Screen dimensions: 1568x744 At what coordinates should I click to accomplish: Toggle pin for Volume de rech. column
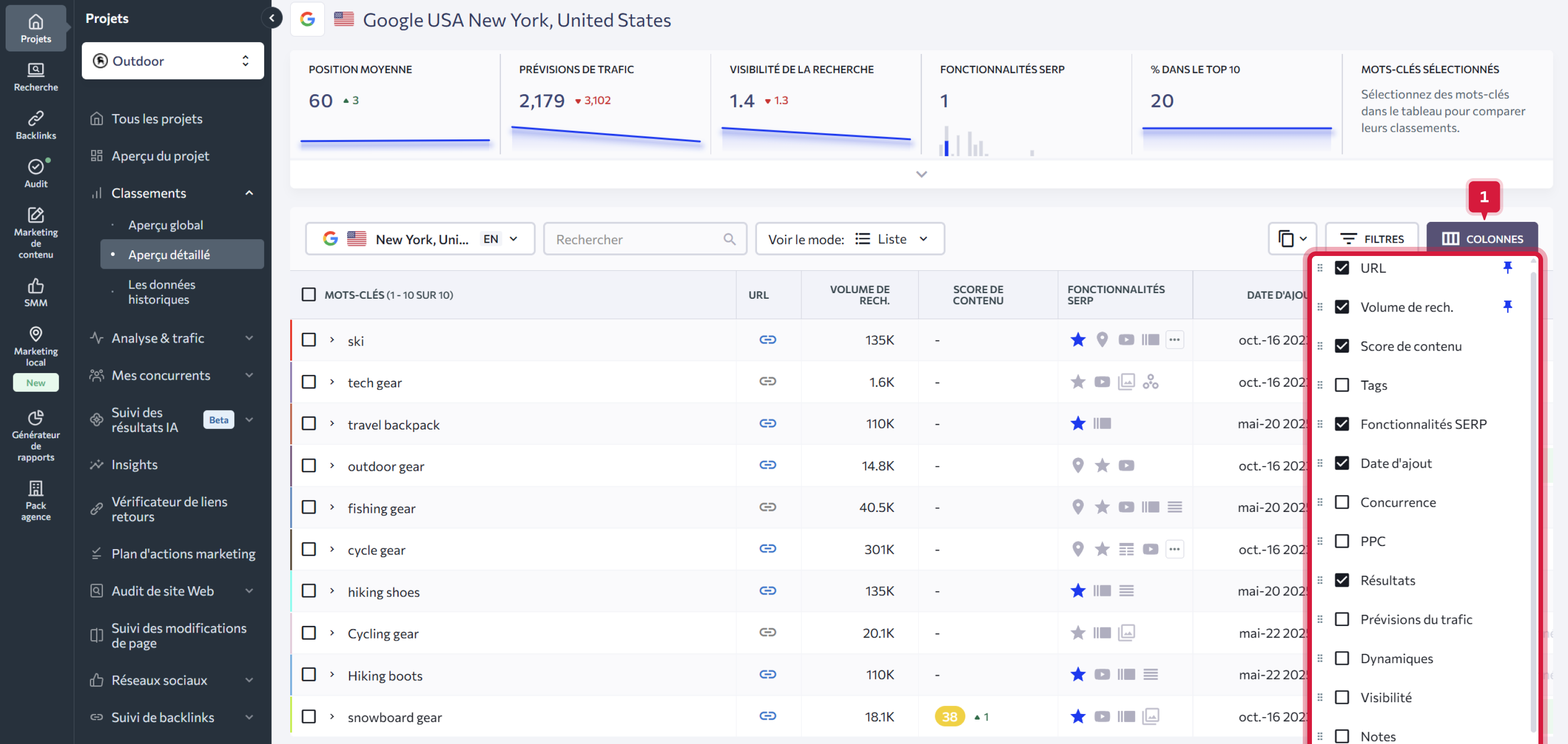[1507, 306]
